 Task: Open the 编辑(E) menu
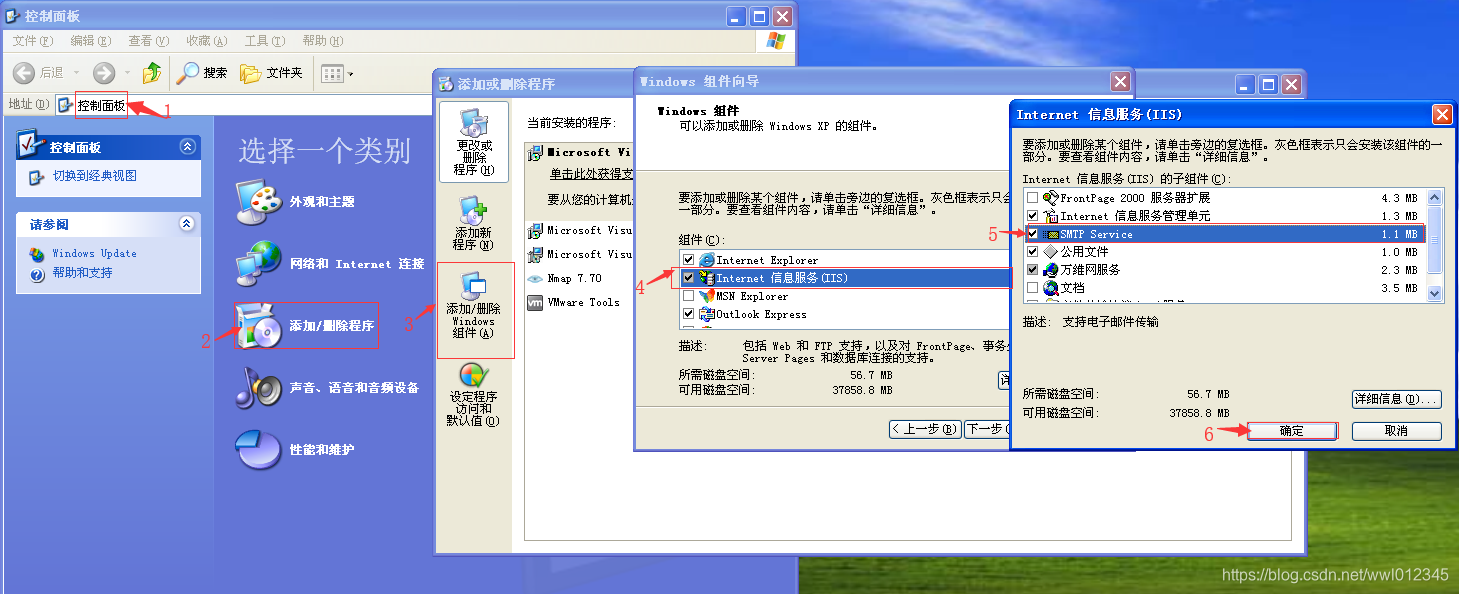(90, 41)
